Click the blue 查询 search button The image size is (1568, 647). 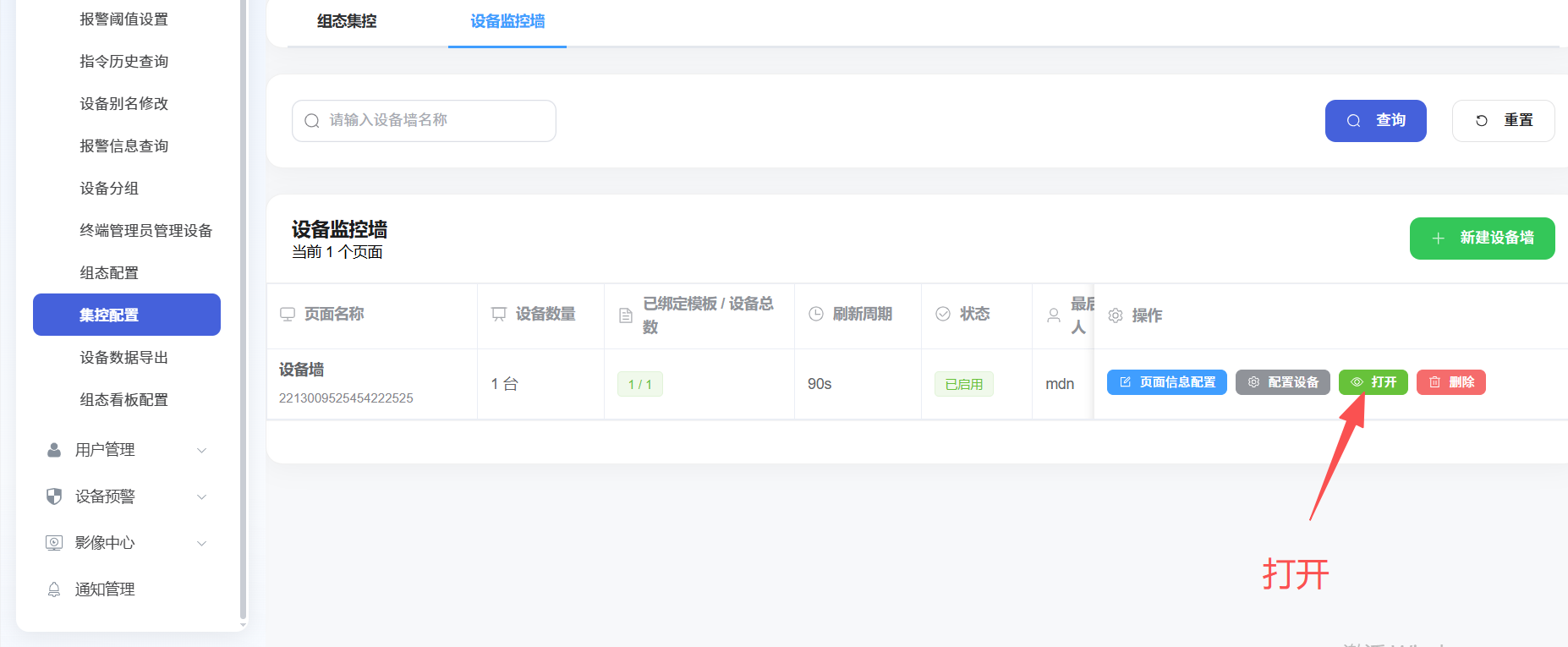click(x=1376, y=121)
